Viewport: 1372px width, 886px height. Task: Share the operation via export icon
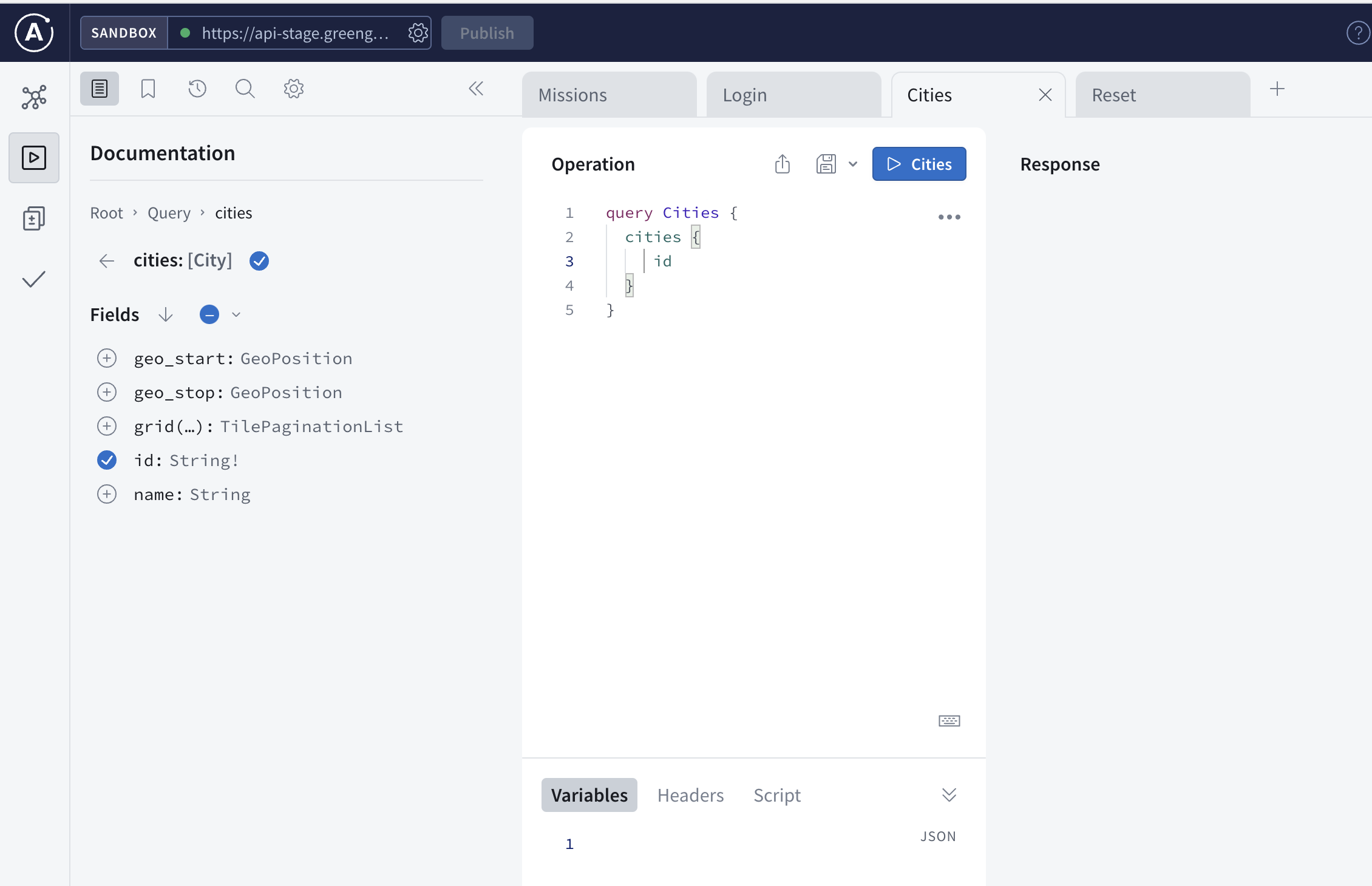783,164
